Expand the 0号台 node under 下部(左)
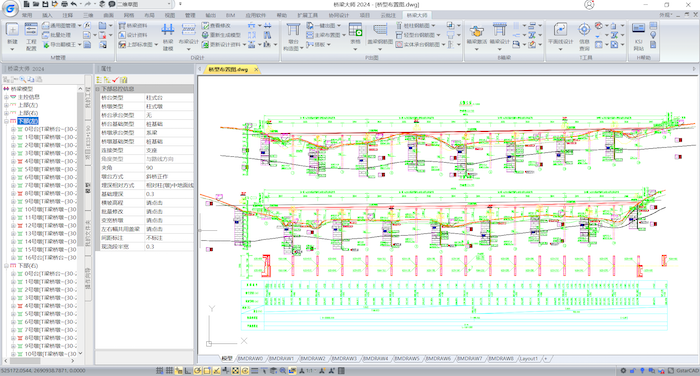This screenshot has height=376, width=700. [13, 129]
